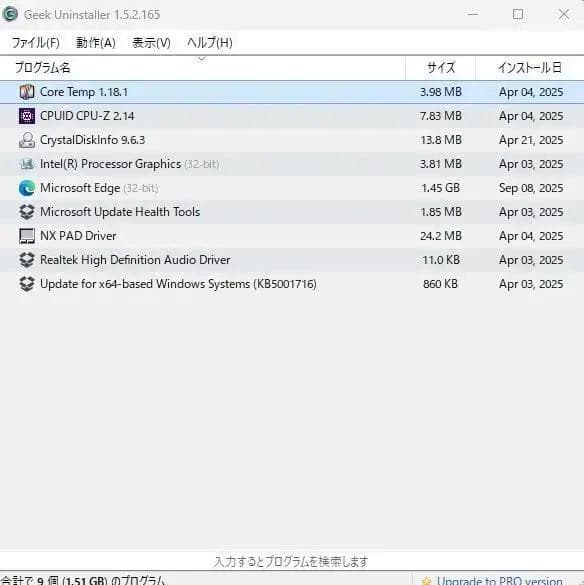The image size is (584, 585).
Task: Click the NX PAD Driver icon
Action: click(x=27, y=236)
